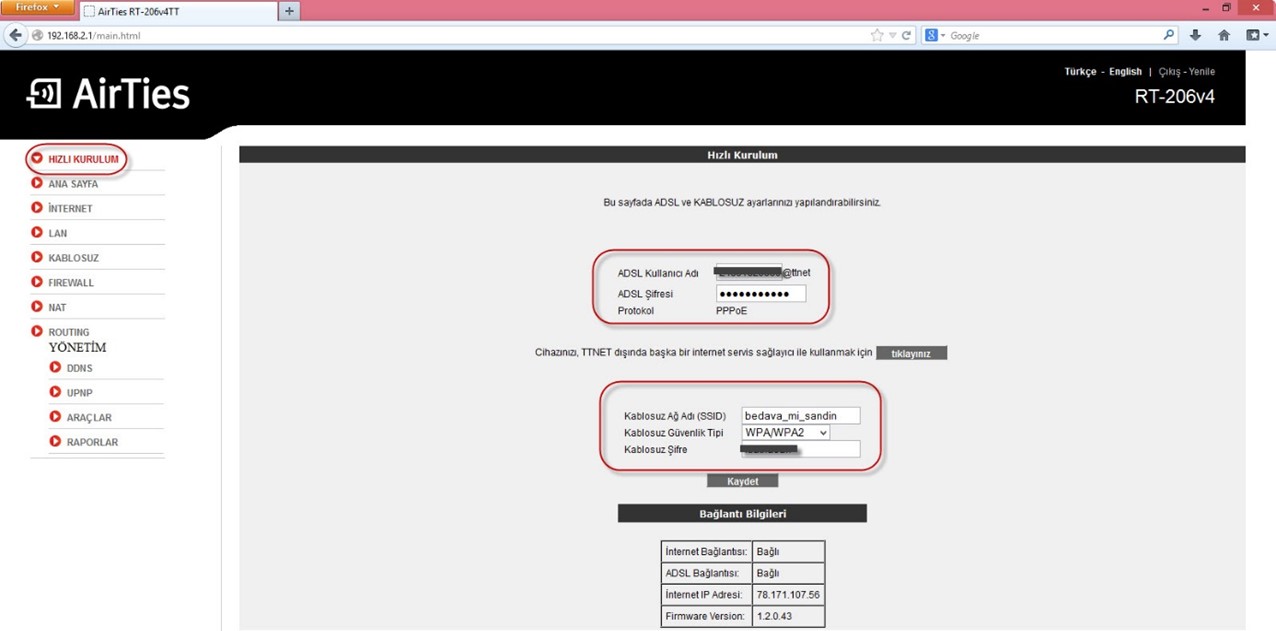The width and height of the screenshot is (1276, 631).
Task: Open the KABLOSUZ menu section
Action: (73, 258)
